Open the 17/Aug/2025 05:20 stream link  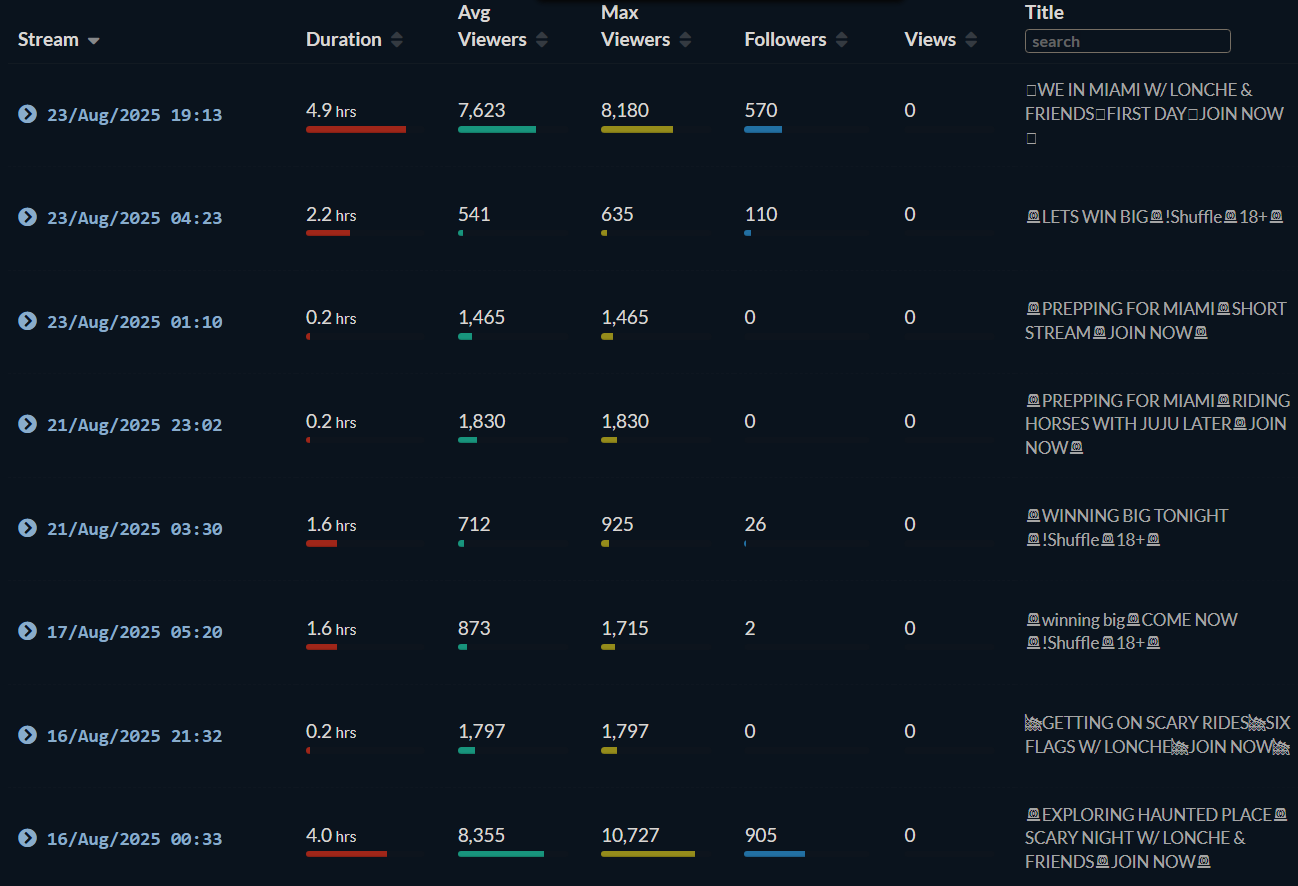point(135,632)
